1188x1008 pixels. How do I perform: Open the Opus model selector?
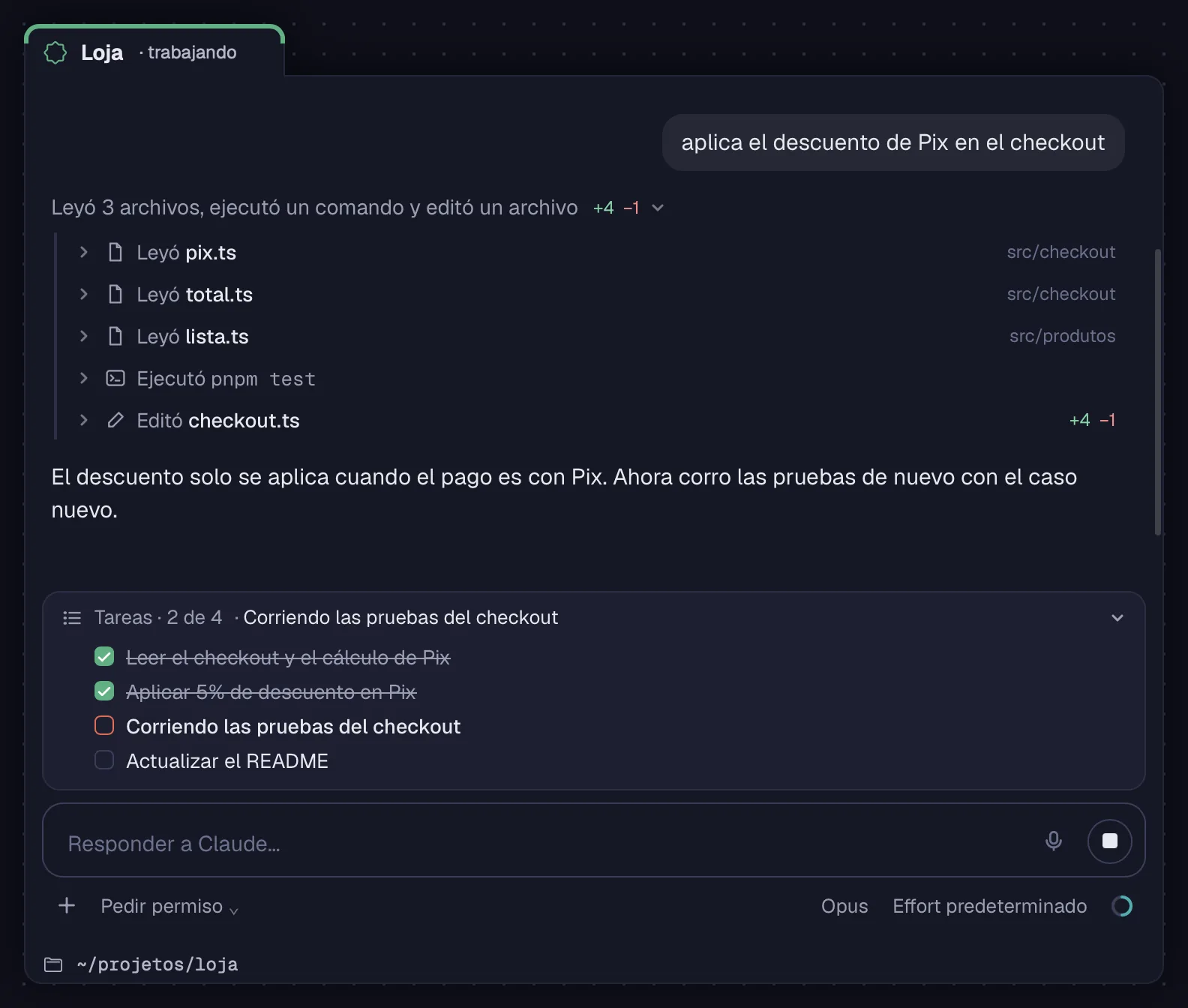(844, 906)
